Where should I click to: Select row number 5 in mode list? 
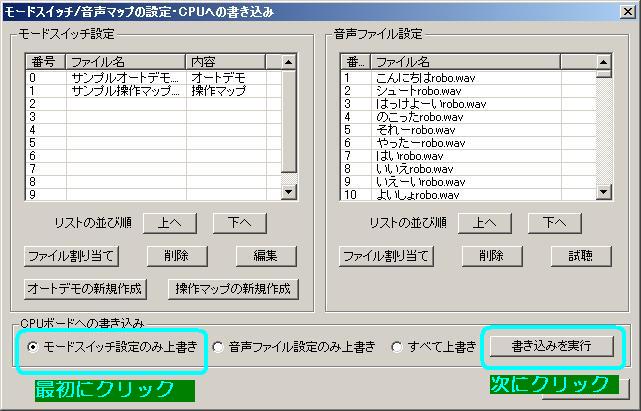pos(154,143)
